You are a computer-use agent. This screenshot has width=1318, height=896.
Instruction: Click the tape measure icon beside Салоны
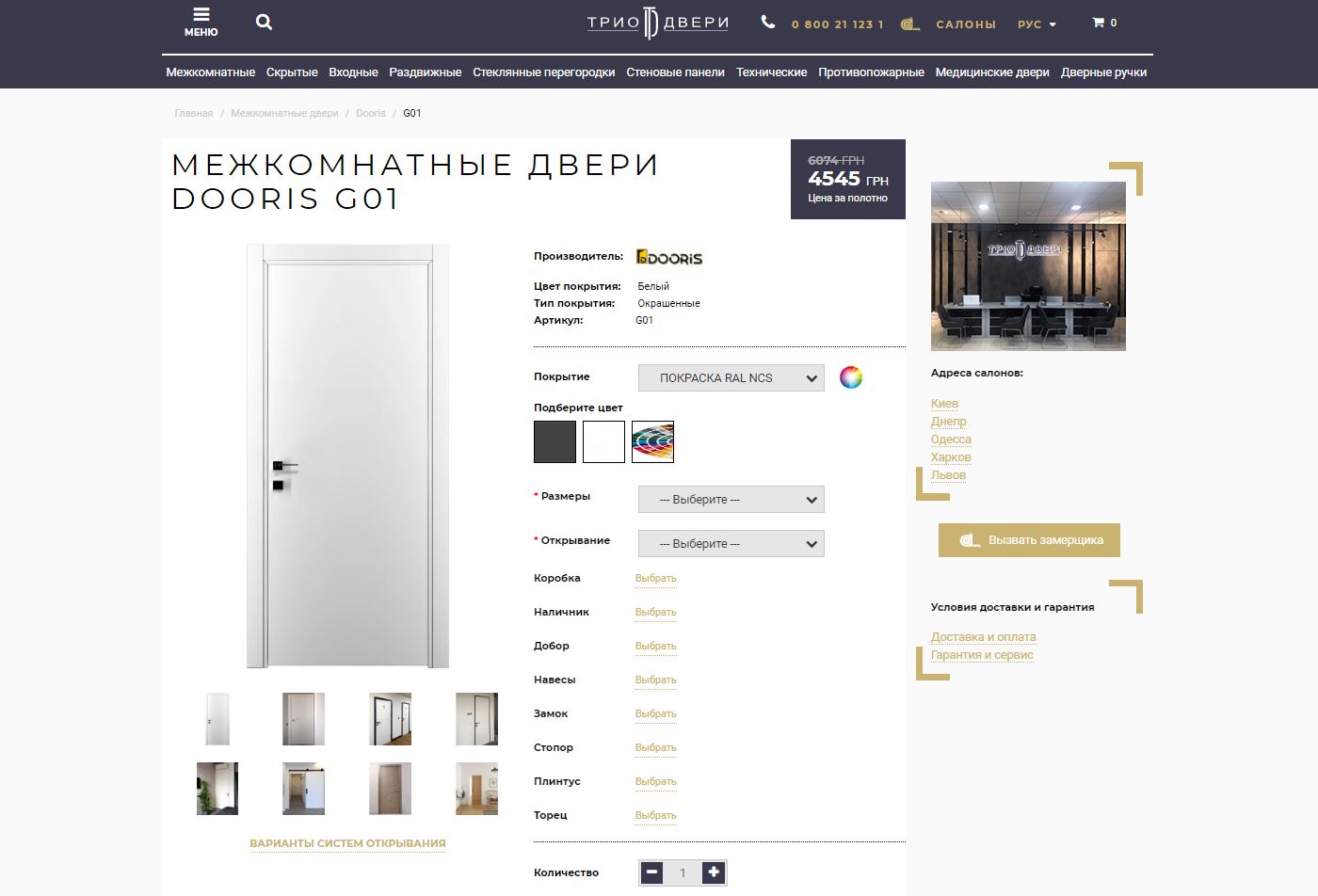point(909,24)
